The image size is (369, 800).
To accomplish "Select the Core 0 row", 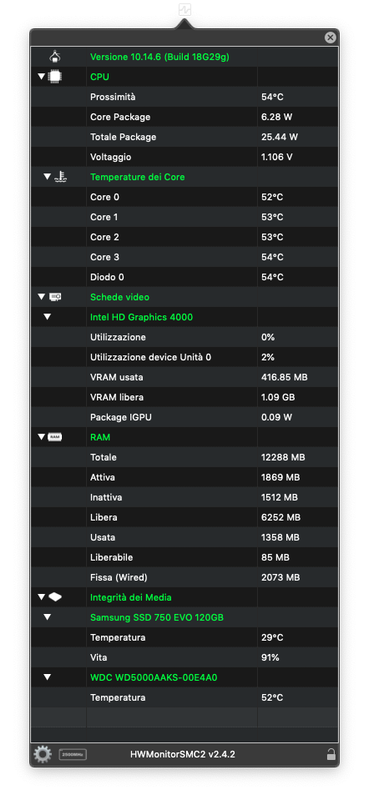I will click(x=185, y=197).
